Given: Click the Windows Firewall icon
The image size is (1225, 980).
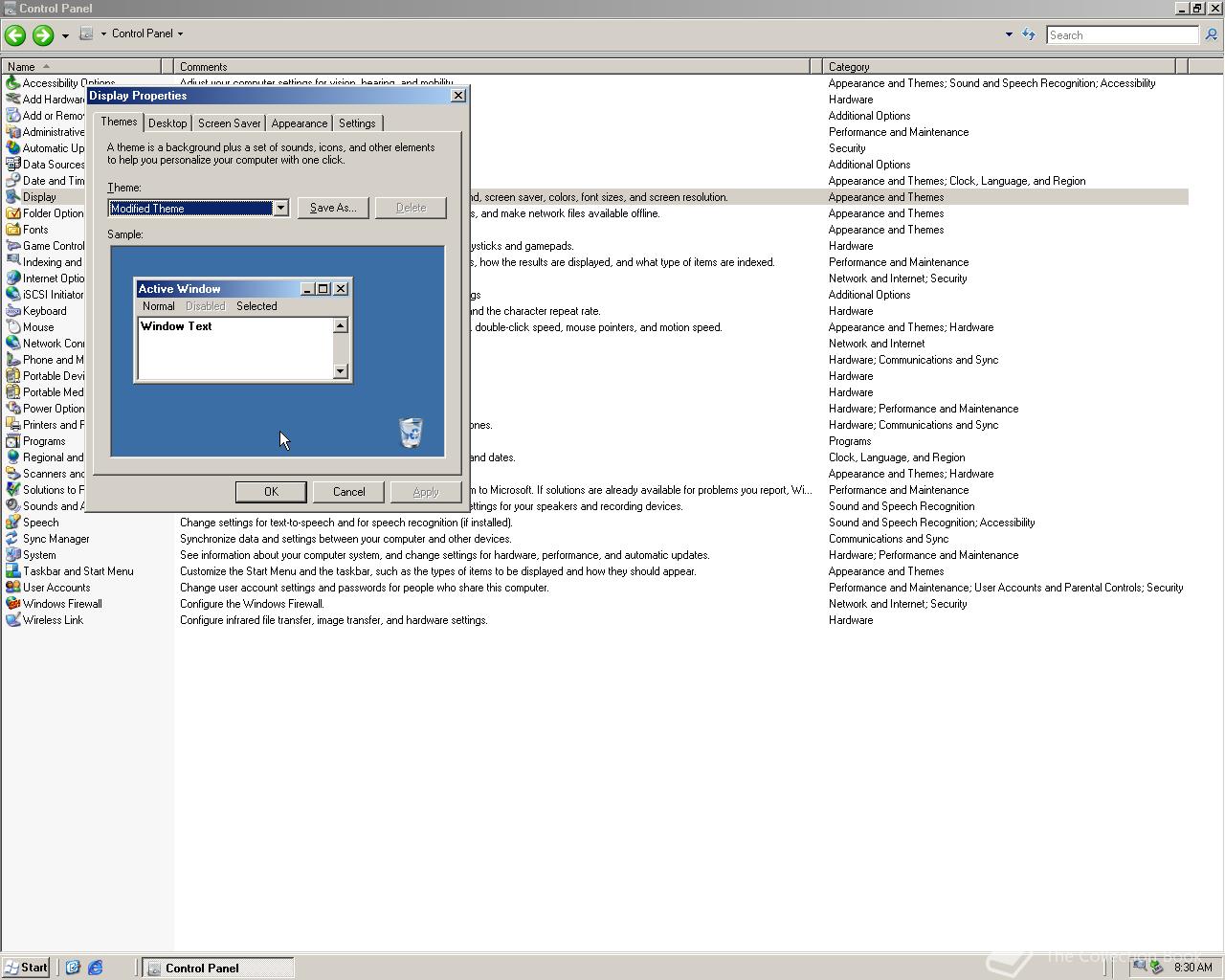Looking at the screenshot, I should (12, 604).
